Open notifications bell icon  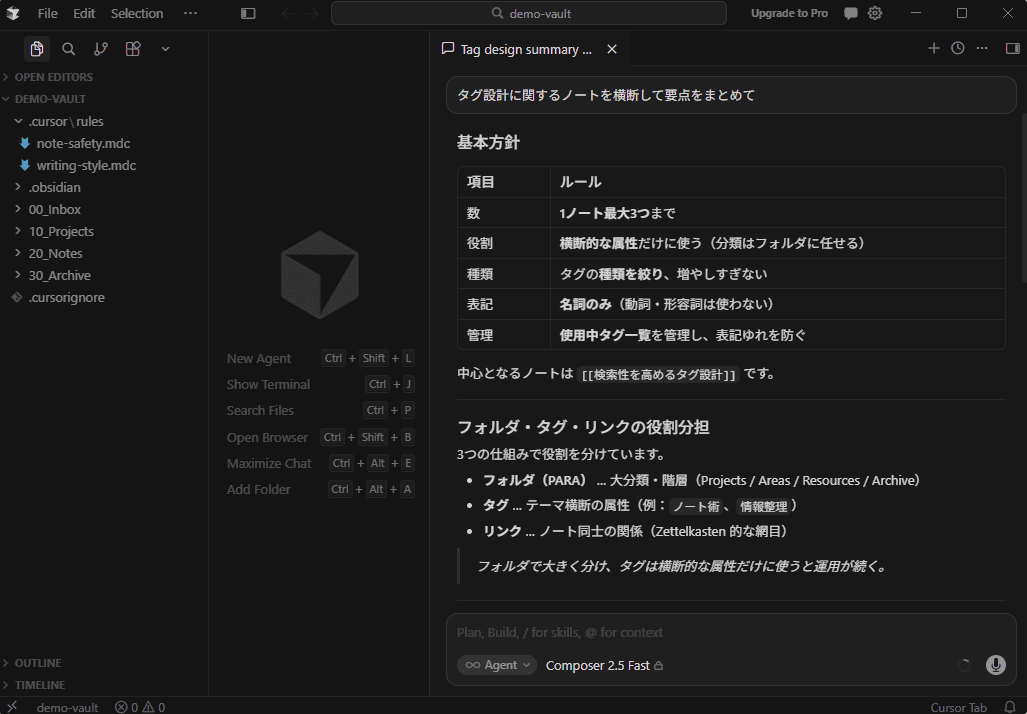click(1010, 707)
